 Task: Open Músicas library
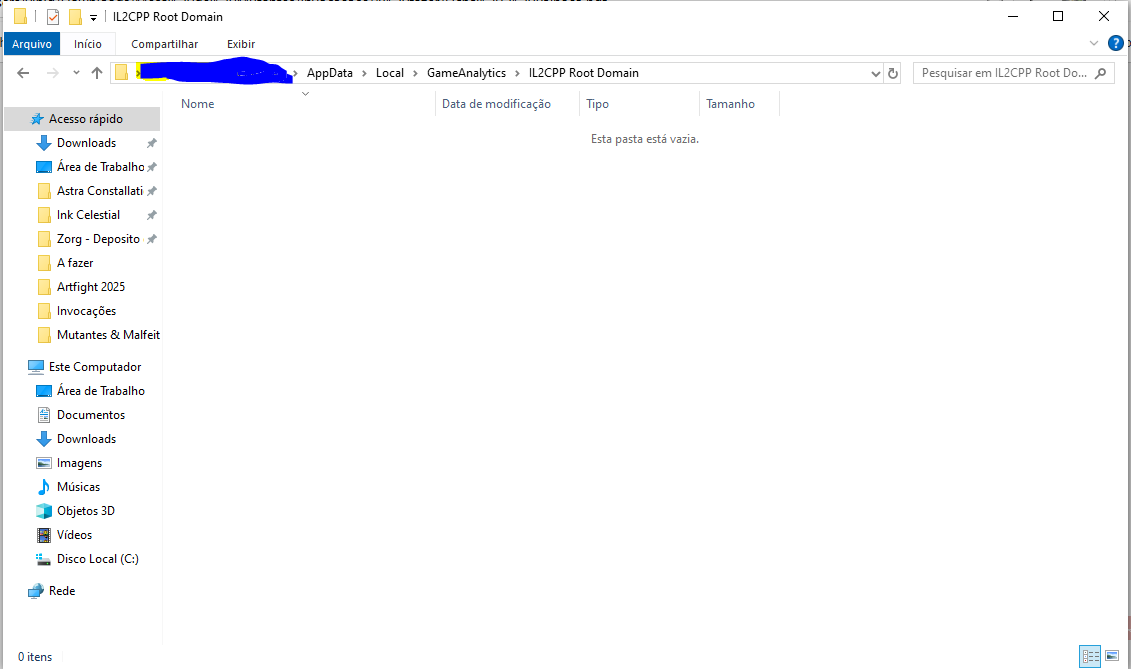78,486
